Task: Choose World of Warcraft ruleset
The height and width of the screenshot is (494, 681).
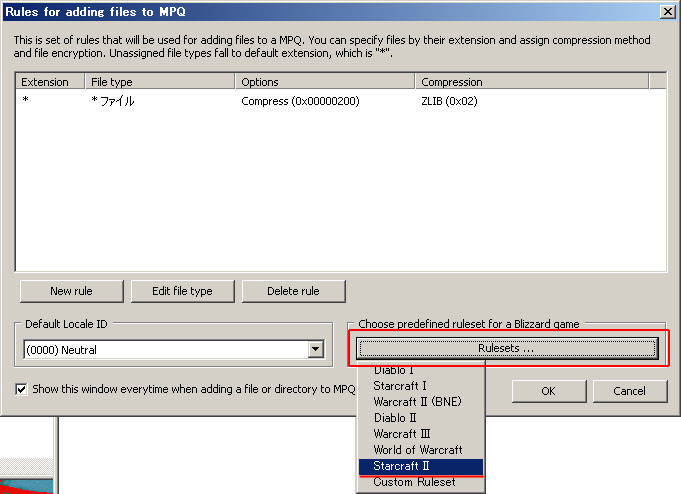Action: [420, 450]
